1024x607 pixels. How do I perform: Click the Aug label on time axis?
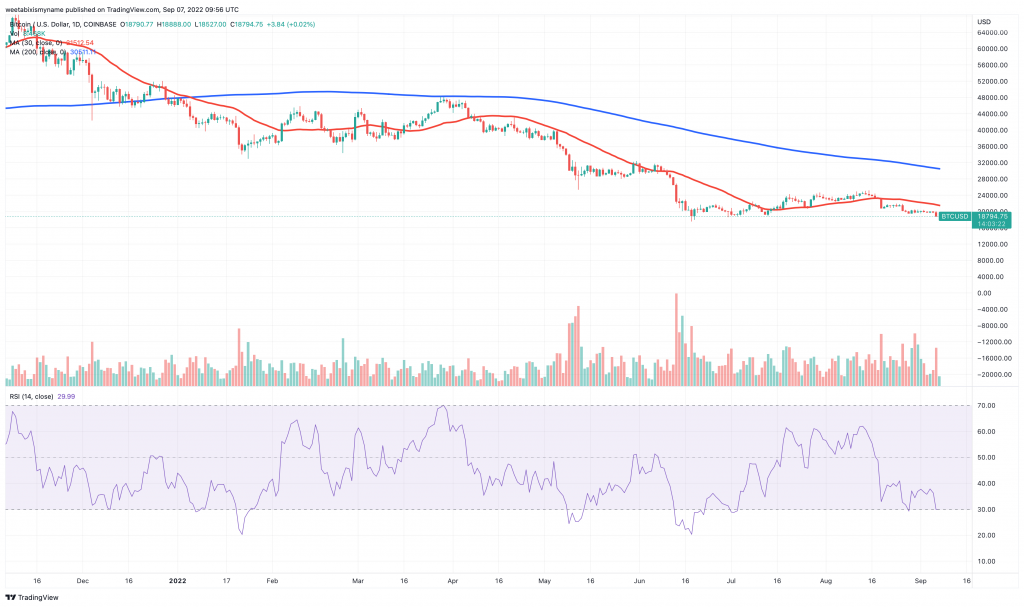pyautogui.click(x=825, y=581)
